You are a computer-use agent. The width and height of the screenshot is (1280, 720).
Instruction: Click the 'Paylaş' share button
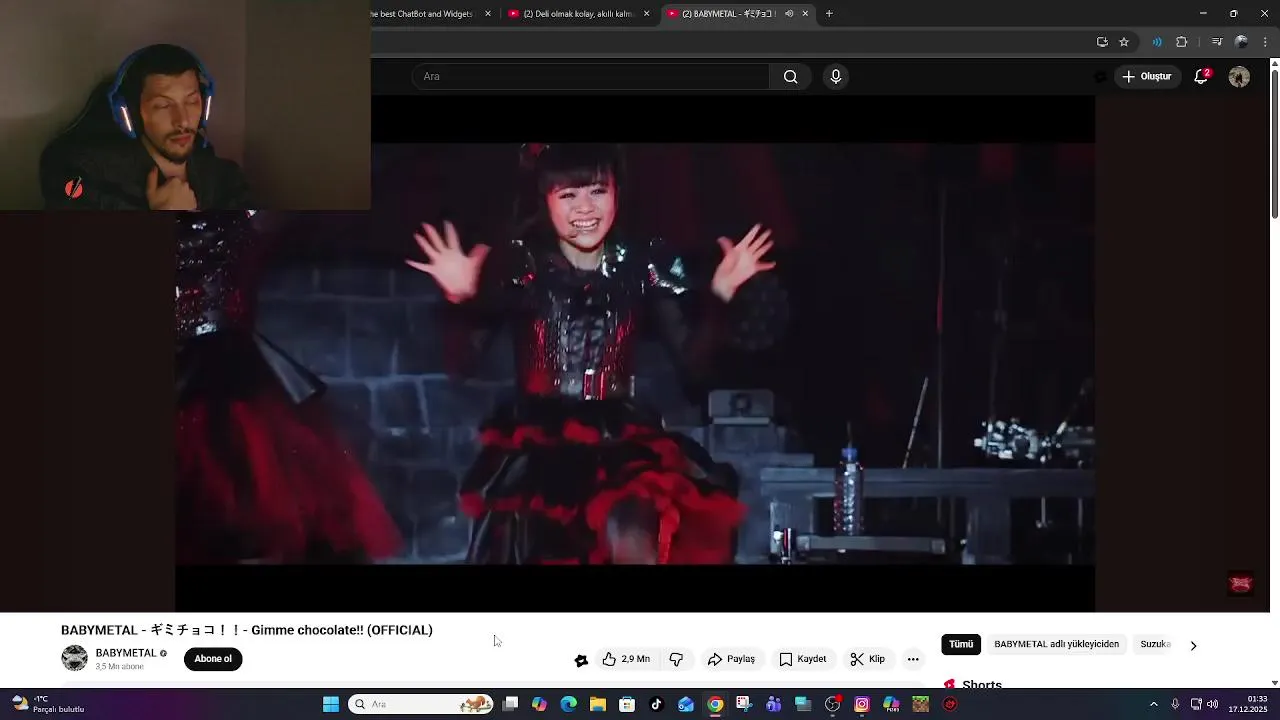(731, 659)
